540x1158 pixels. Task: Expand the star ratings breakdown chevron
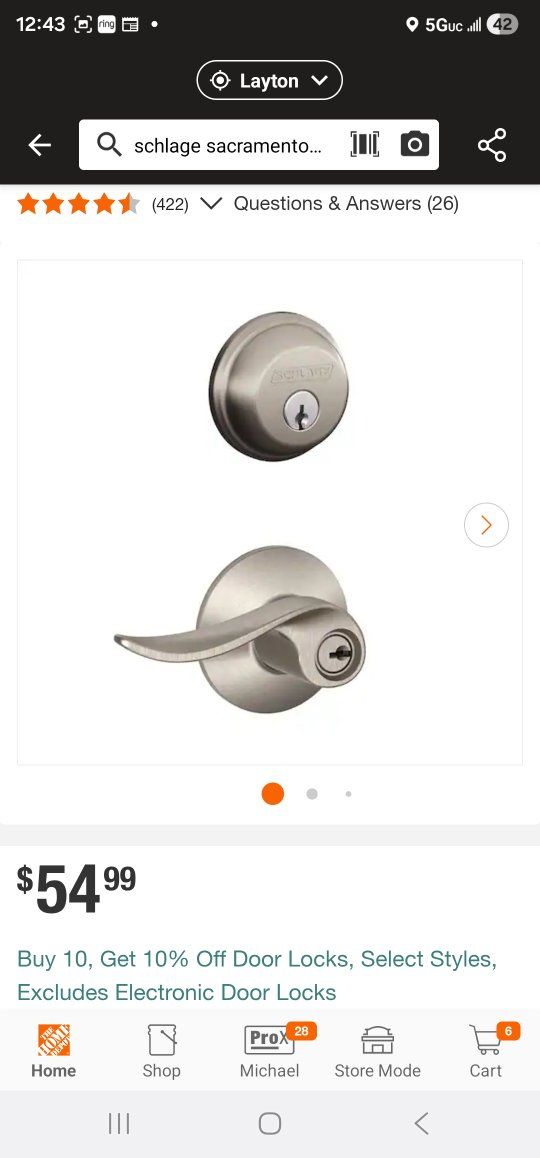[211, 204]
